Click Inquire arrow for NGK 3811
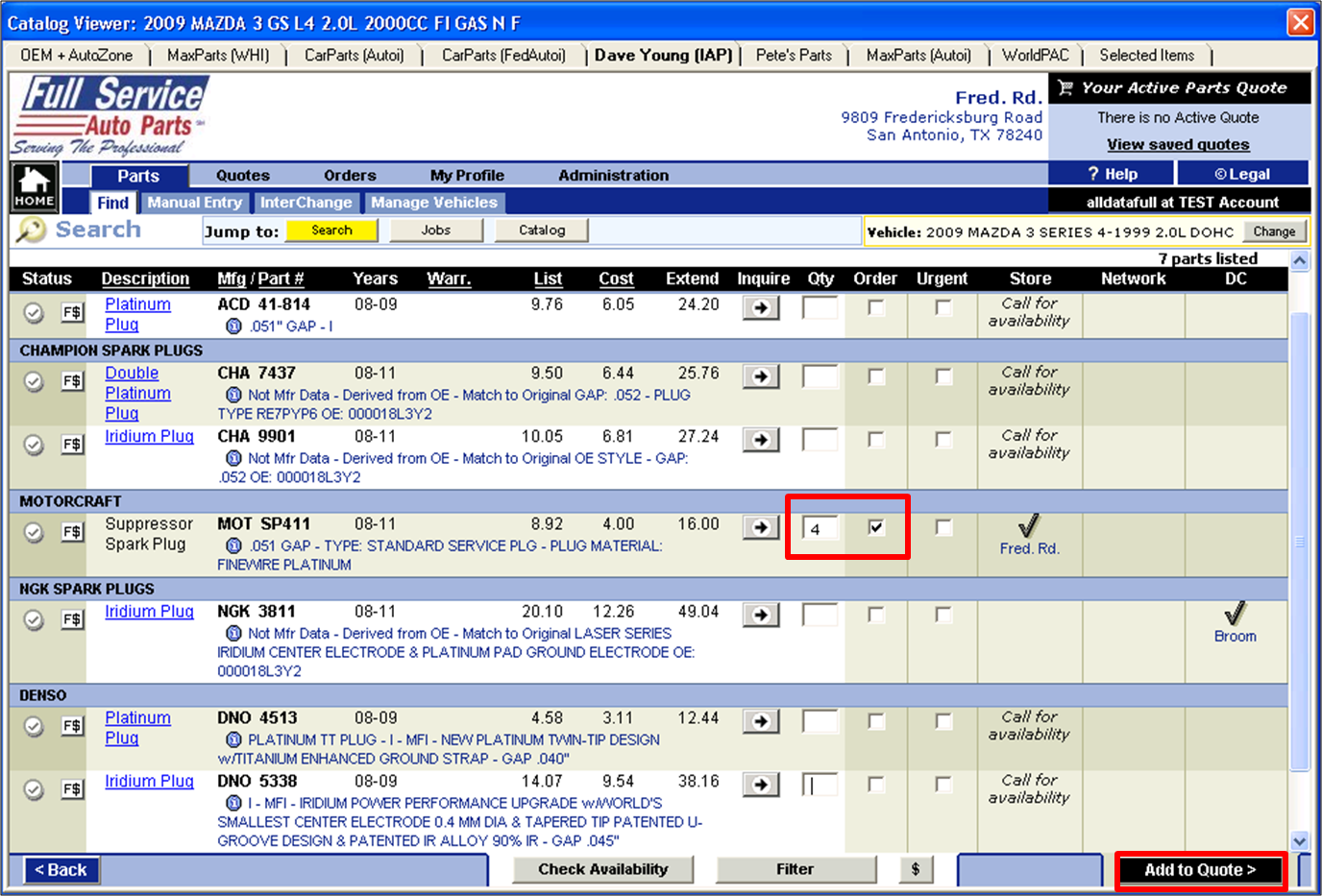Image resolution: width=1322 pixels, height=896 pixels. 761,615
